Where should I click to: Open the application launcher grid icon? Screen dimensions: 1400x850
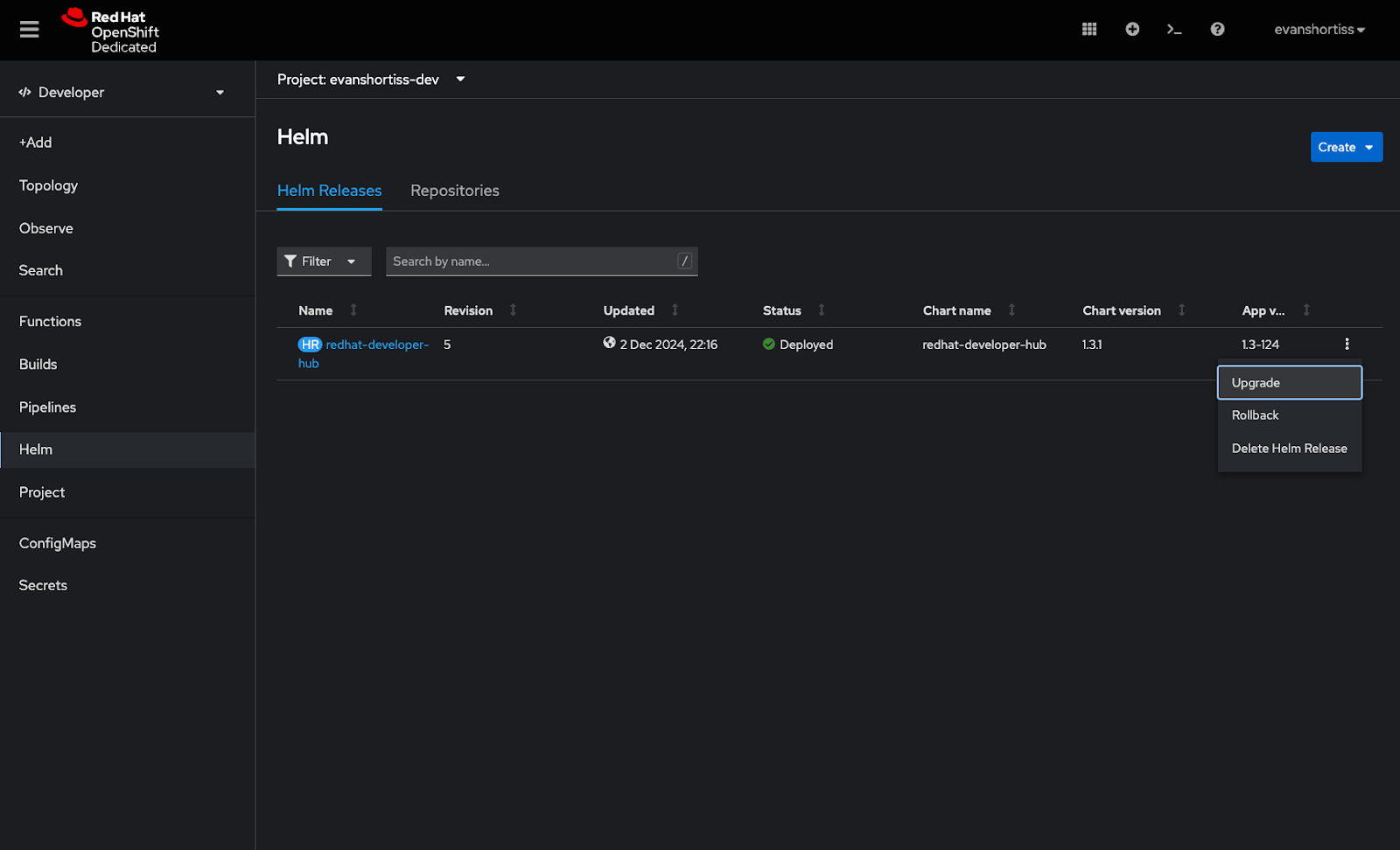click(x=1089, y=29)
